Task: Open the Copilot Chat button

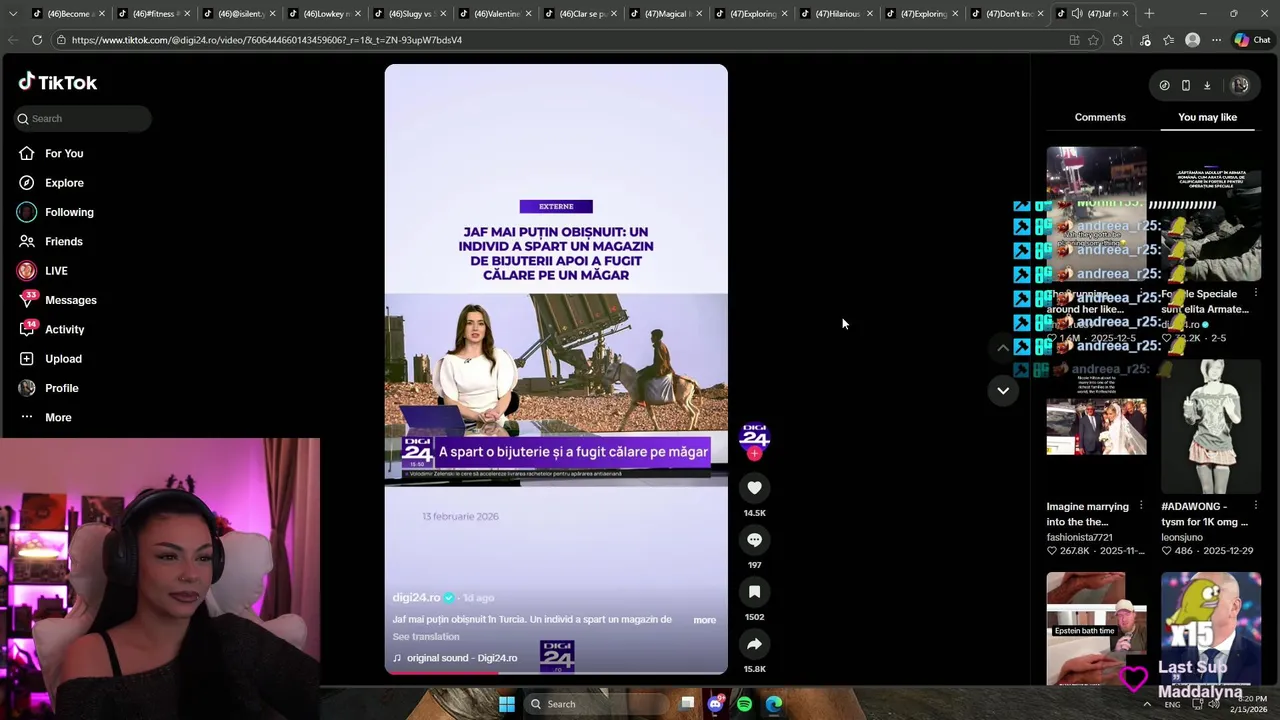Action: tap(1255, 40)
